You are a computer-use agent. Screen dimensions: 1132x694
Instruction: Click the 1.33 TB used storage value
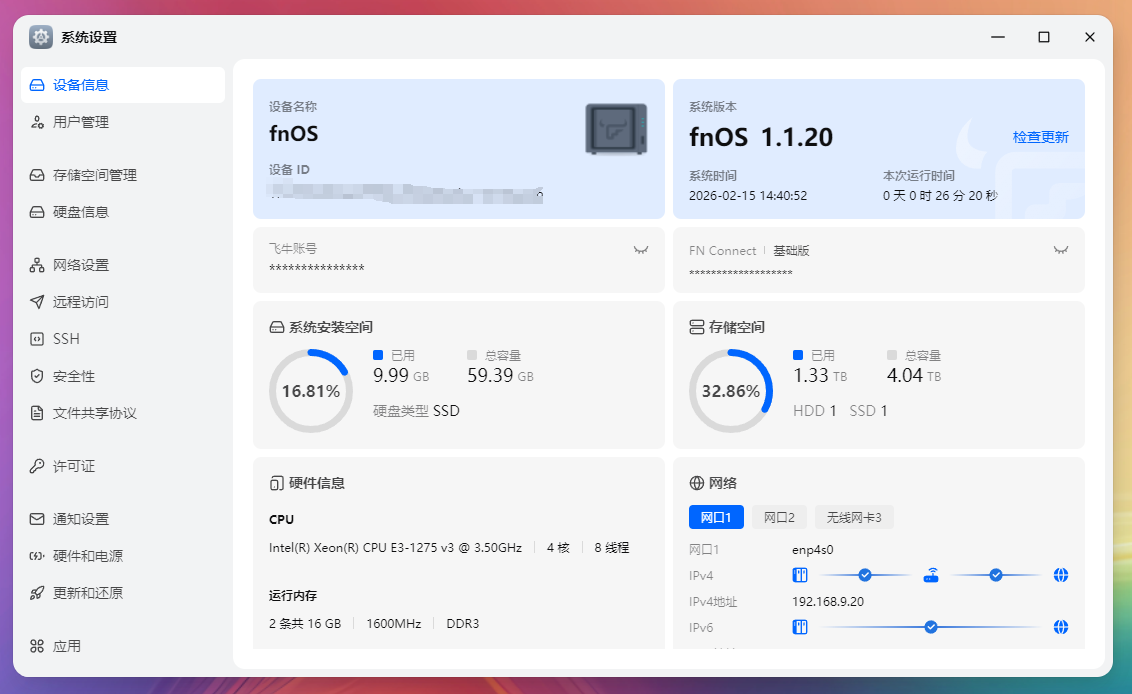point(820,376)
